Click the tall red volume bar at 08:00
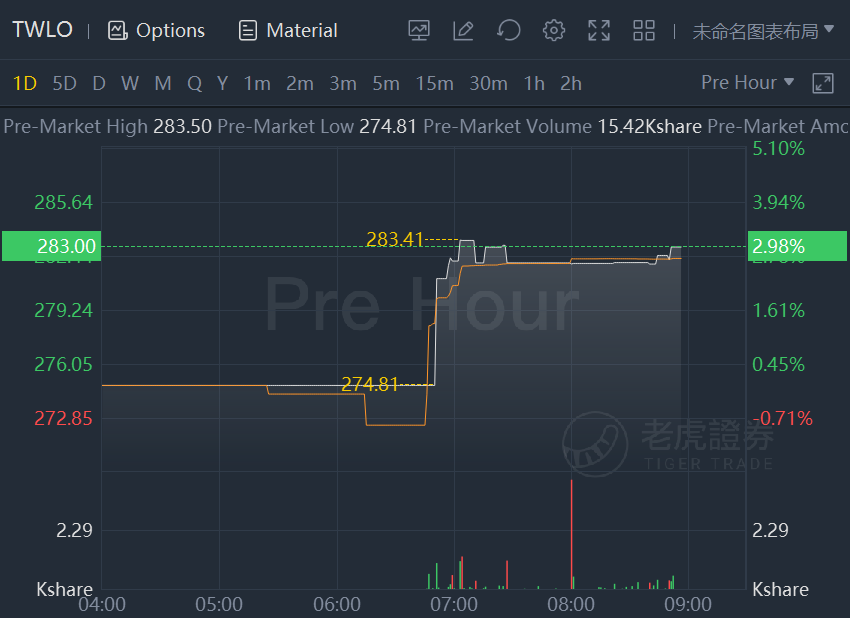This screenshot has width=850, height=618. click(571, 534)
